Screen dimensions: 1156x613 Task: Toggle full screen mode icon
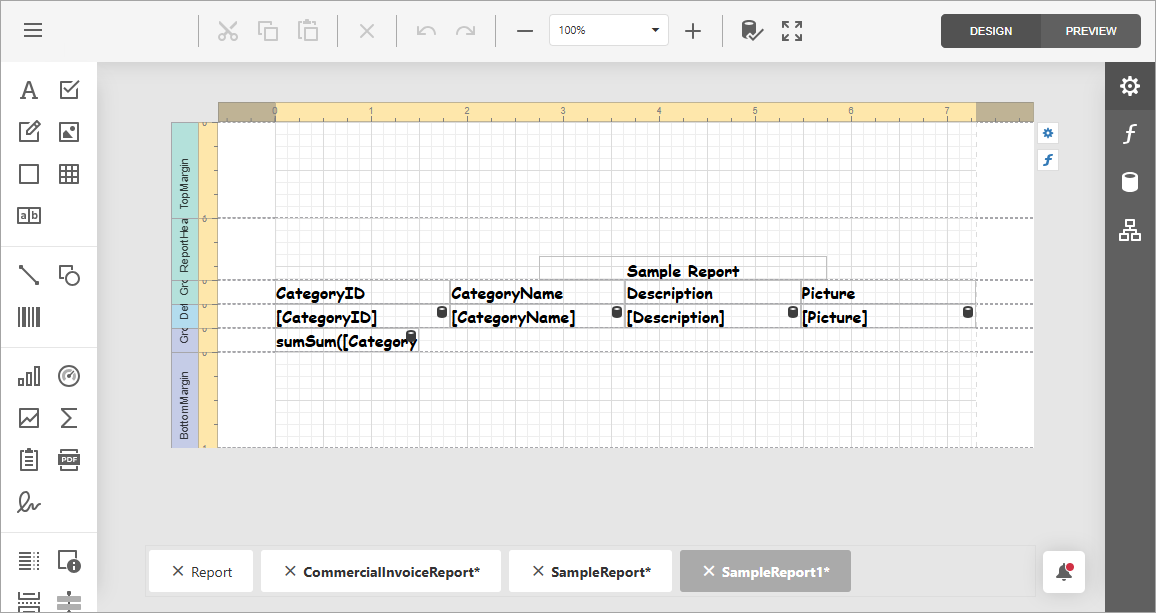pos(792,31)
